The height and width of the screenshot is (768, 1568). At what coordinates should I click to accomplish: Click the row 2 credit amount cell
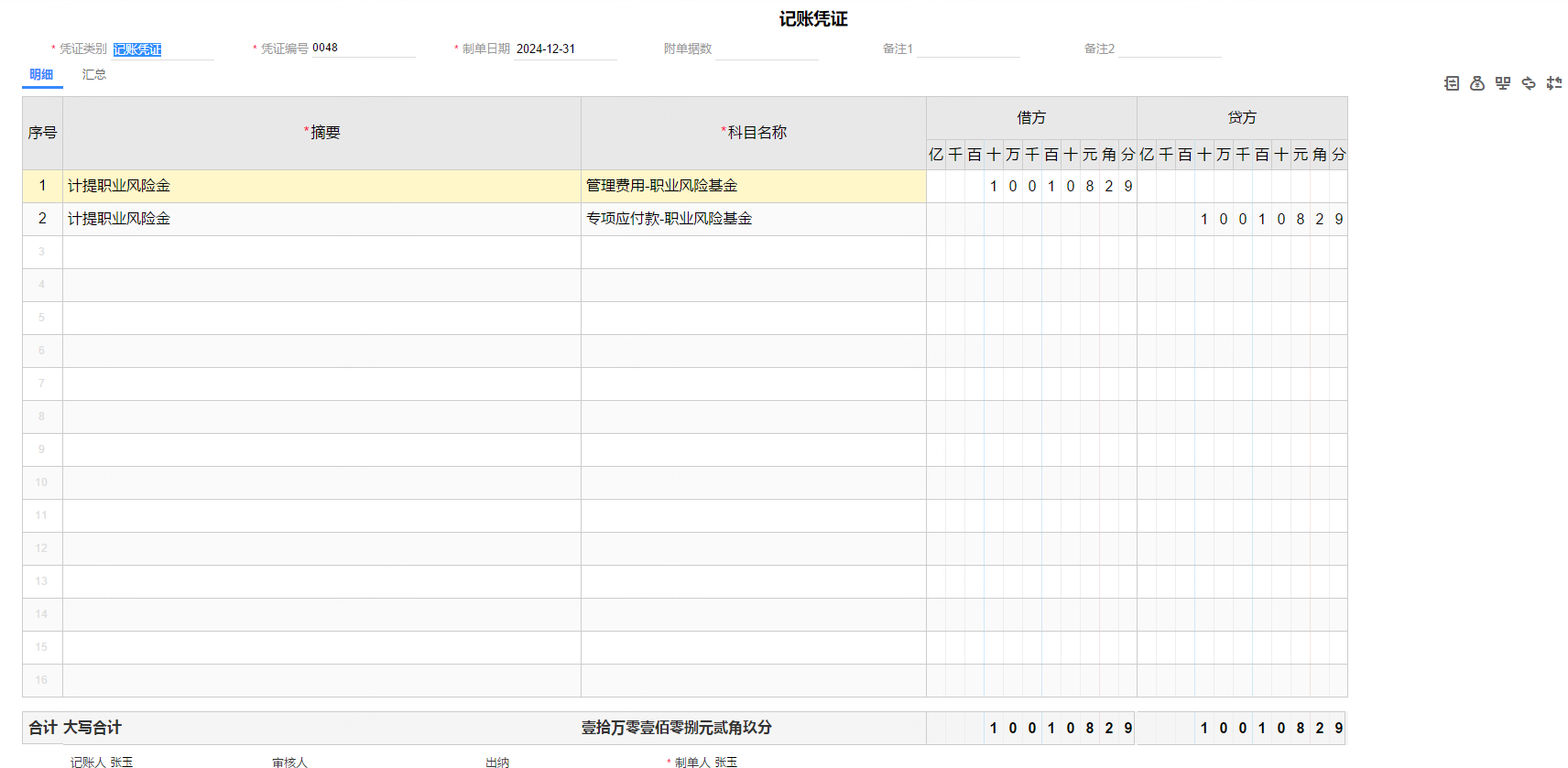1242,219
